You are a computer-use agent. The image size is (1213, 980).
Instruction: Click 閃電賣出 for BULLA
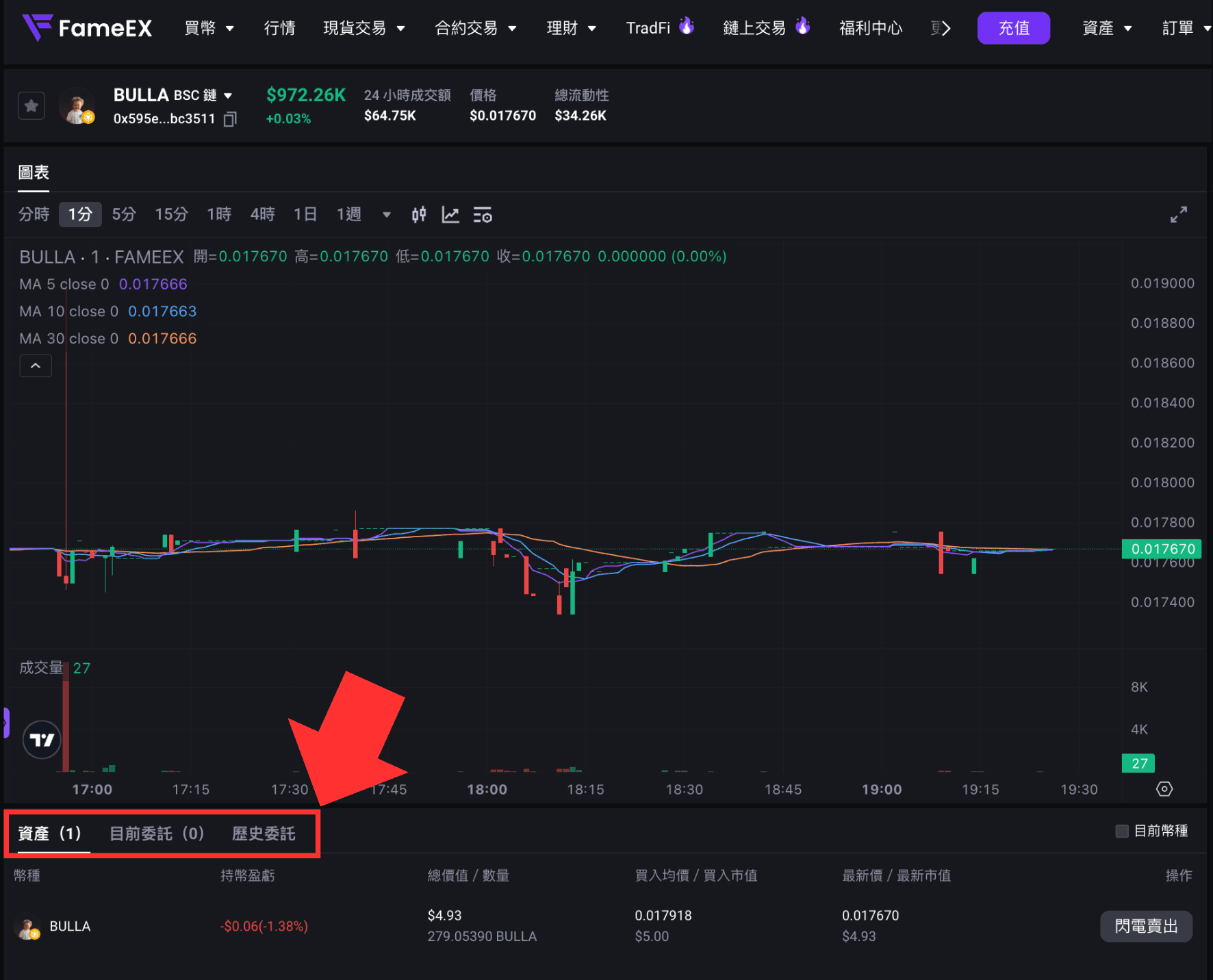click(x=1147, y=927)
